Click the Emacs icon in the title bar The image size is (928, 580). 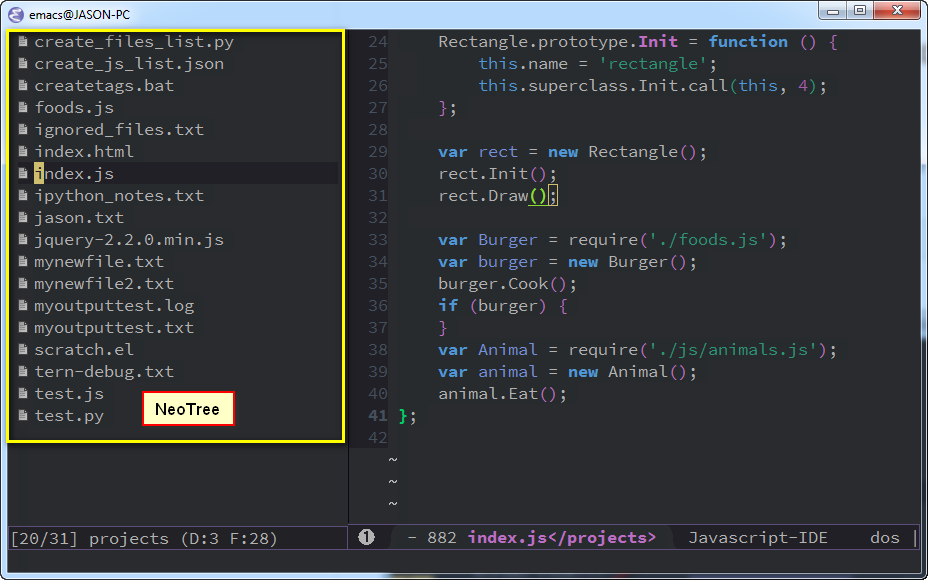pyautogui.click(x=17, y=14)
